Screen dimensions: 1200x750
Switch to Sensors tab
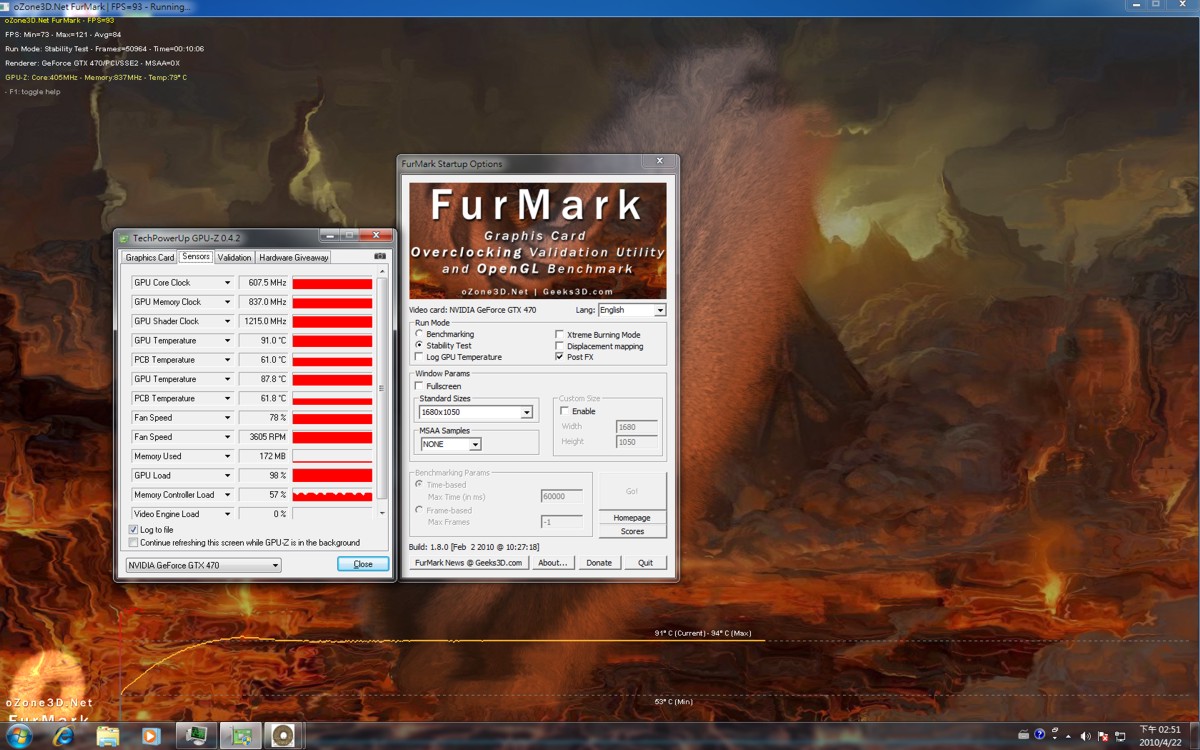click(196, 257)
